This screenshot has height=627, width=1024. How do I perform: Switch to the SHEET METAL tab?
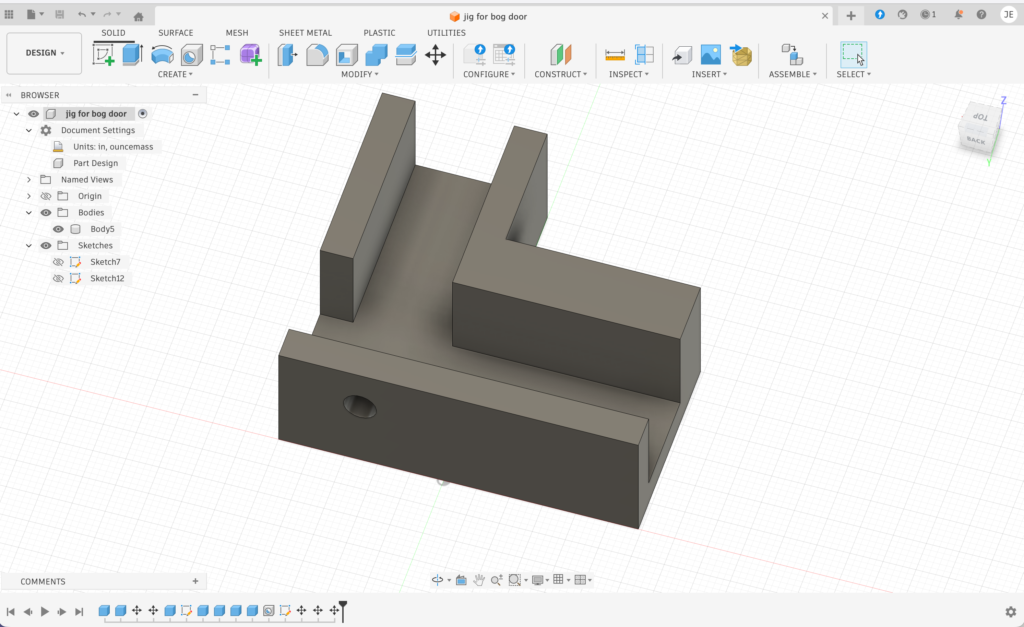click(x=305, y=33)
